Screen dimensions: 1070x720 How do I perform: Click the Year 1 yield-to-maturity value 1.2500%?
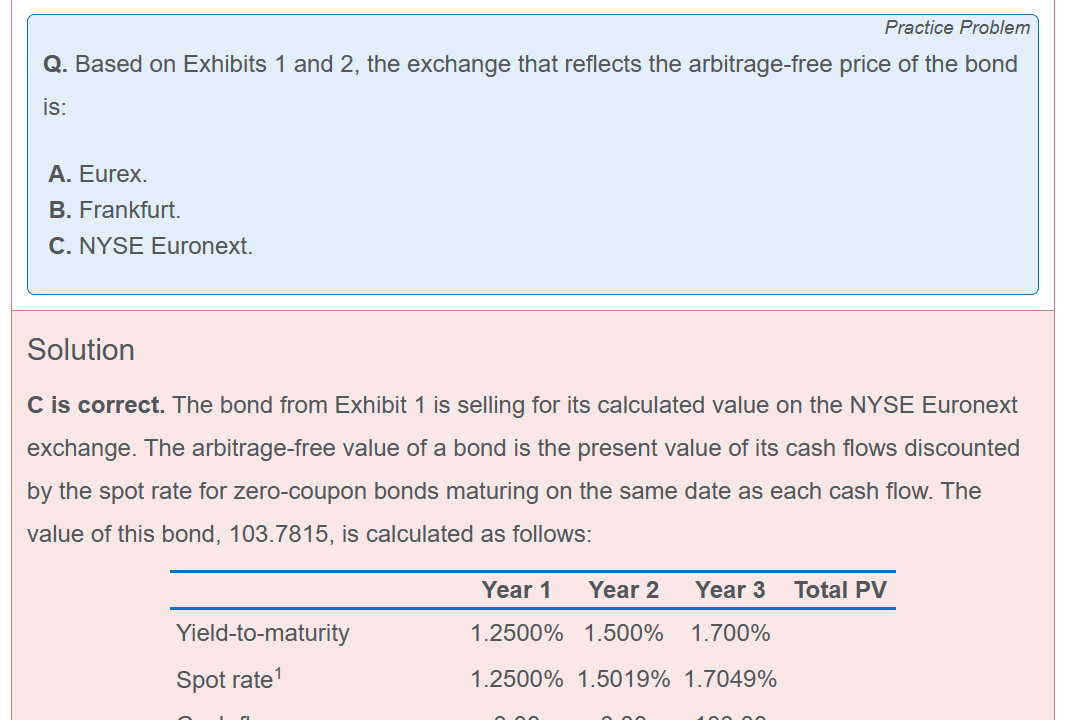point(516,633)
